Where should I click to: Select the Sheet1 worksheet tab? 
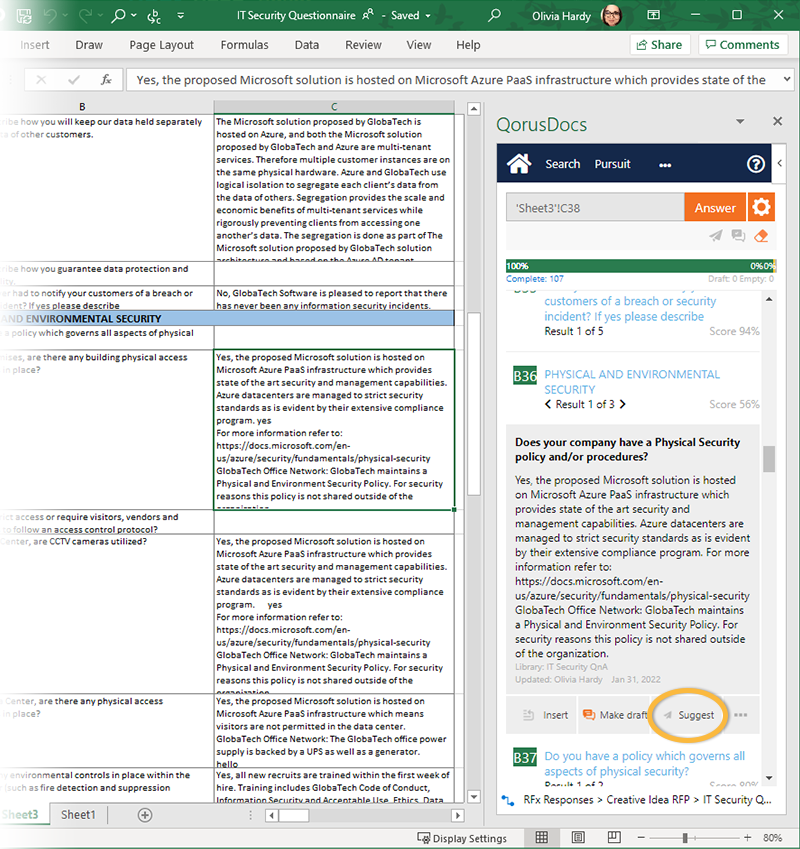pyautogui.click(x=78, y=815)
